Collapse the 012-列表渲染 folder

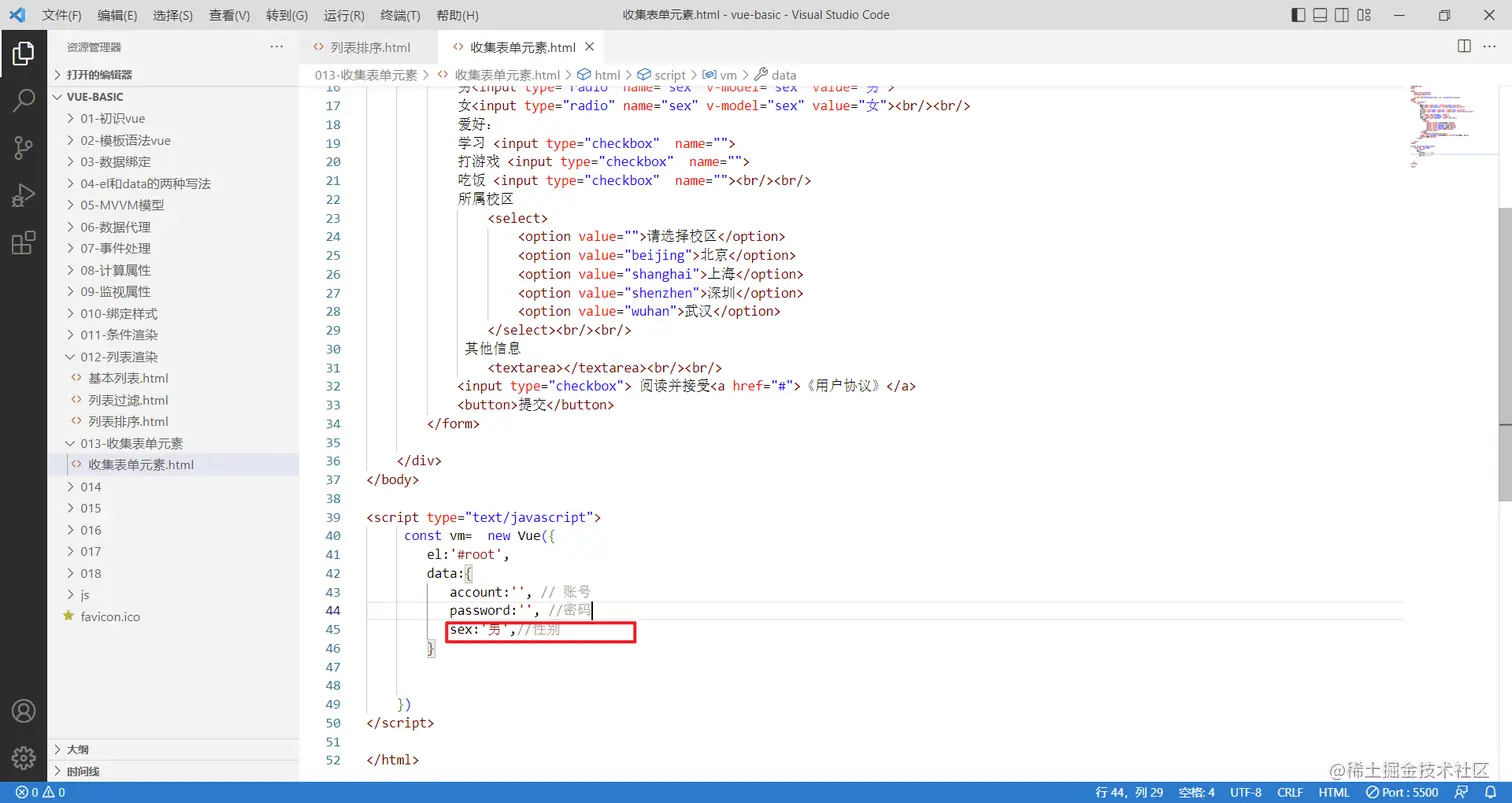174,357
